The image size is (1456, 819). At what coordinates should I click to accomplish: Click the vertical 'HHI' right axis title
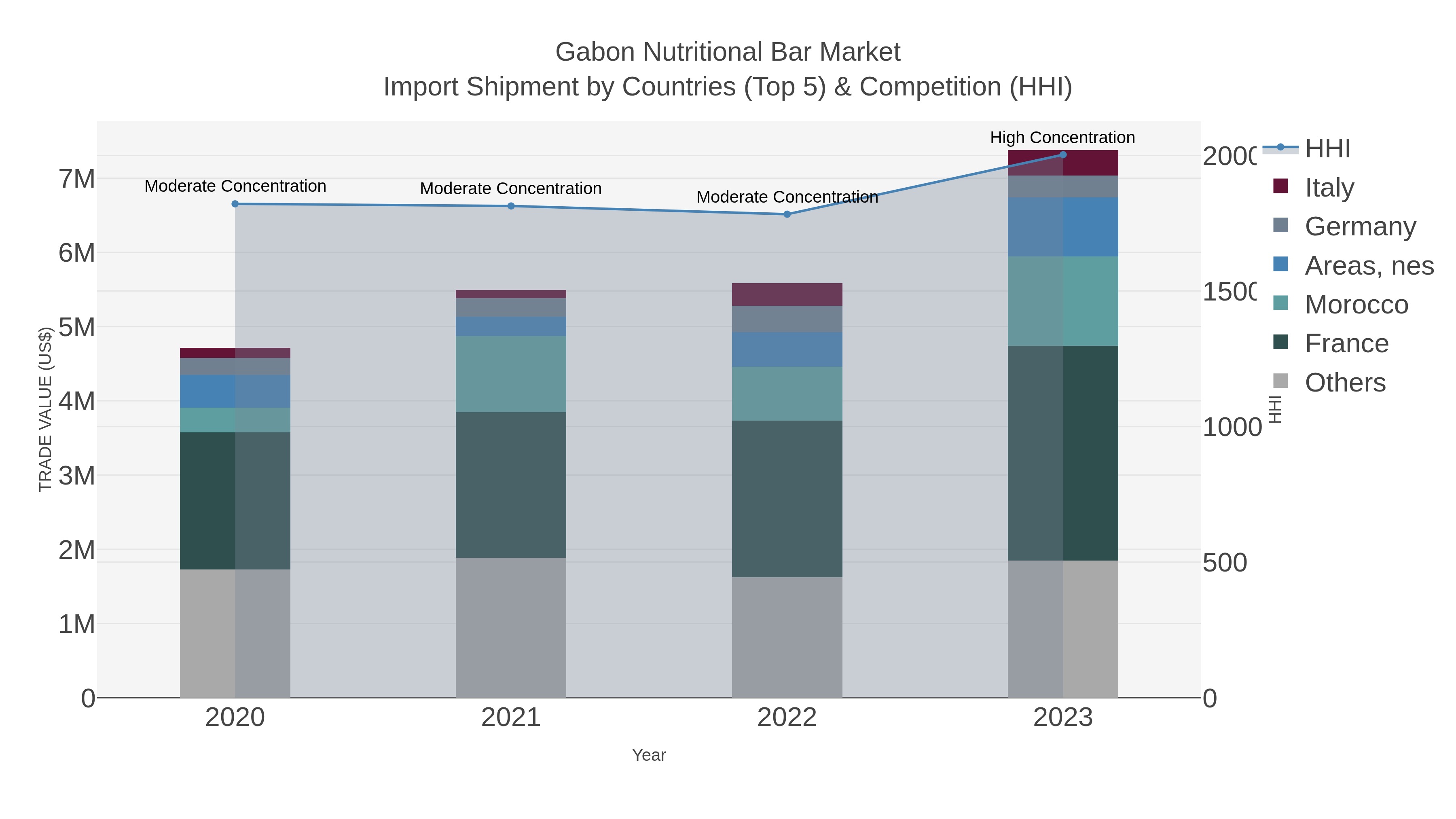[1275, 409]
